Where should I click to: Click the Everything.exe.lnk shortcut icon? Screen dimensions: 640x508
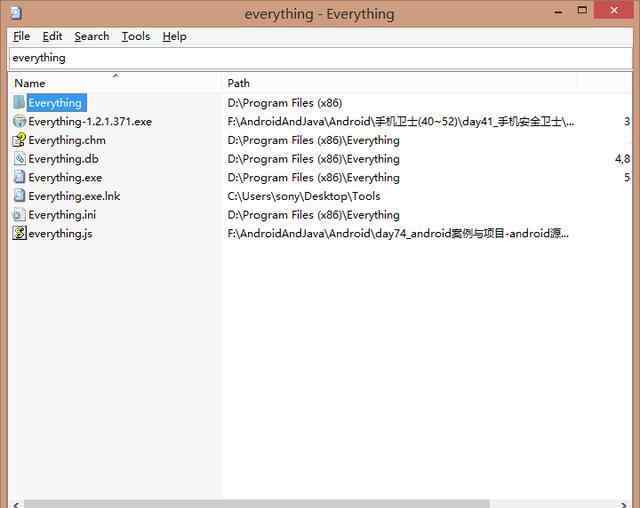click(x=19, y=196)
